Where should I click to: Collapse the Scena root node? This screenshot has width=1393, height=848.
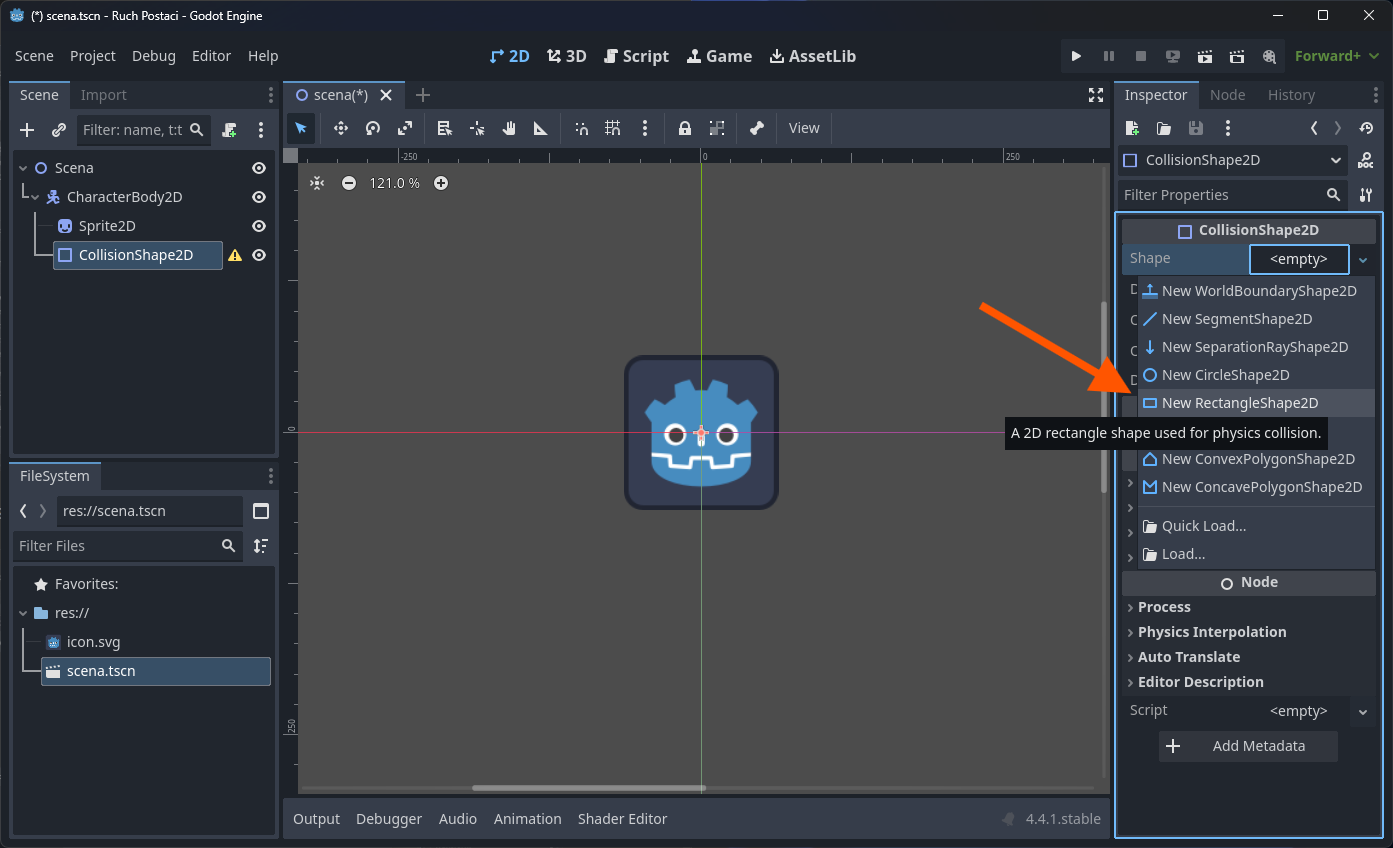coord(23,168)
